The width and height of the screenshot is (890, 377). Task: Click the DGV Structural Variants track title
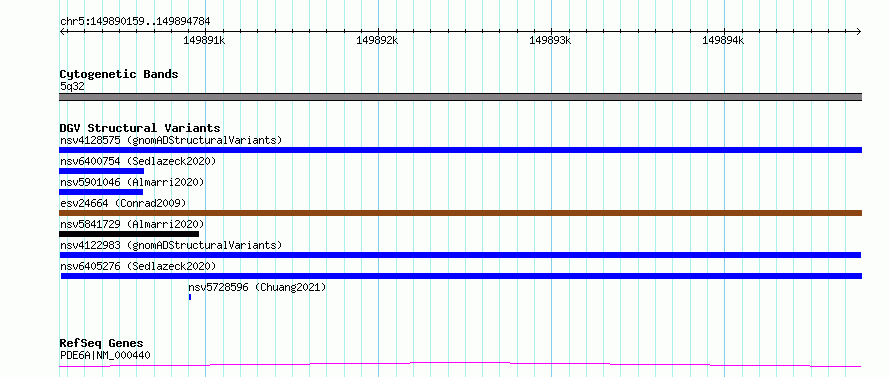click(140, 128)
